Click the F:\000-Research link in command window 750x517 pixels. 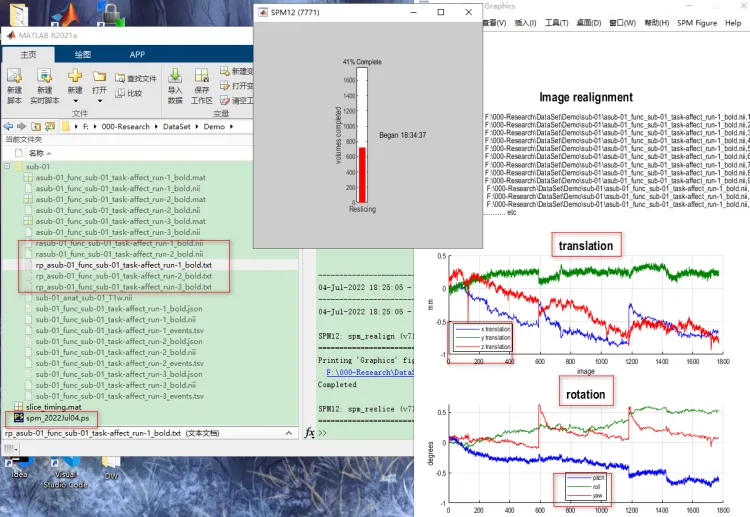coord(370,372)
